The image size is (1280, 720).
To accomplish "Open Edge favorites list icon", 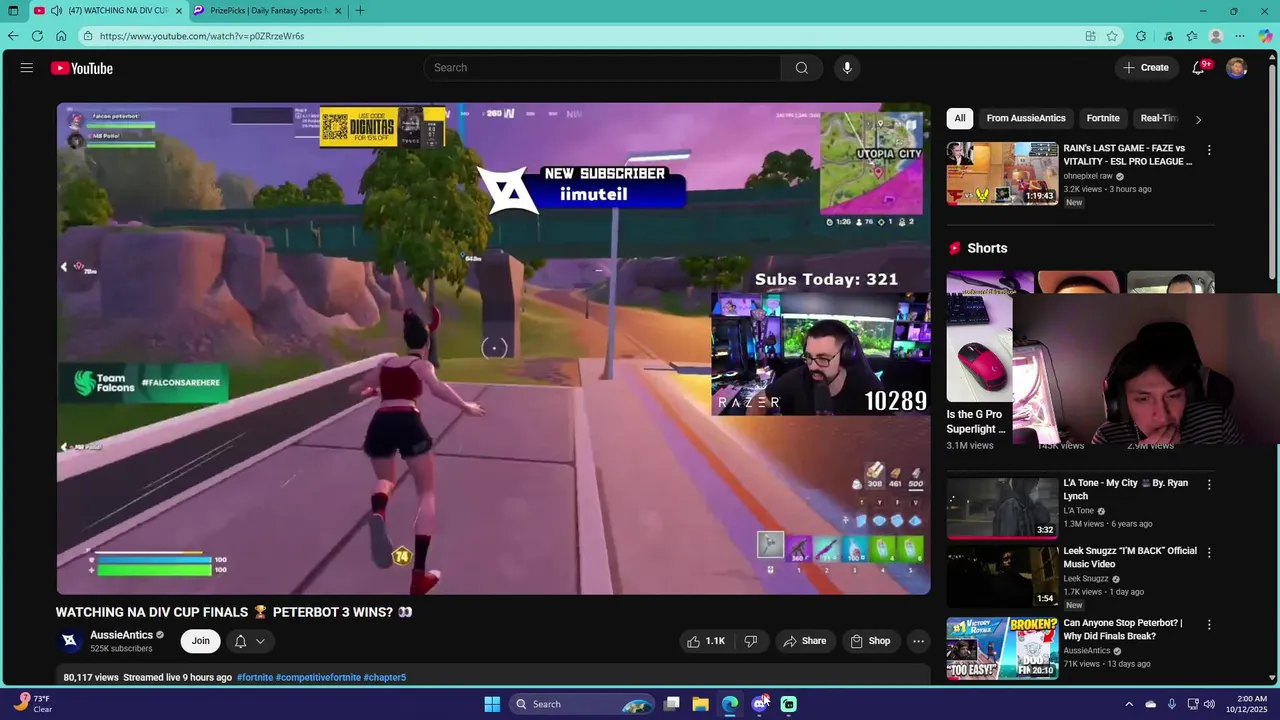I will click(x=1192, y=36).
